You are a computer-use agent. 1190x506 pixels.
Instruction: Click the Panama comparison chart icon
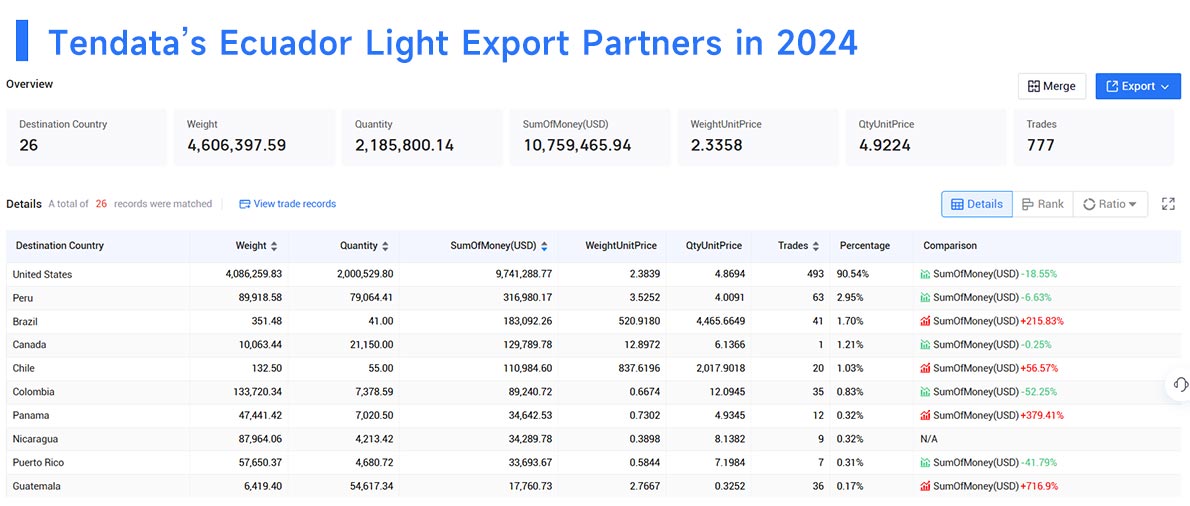point(925,415)
